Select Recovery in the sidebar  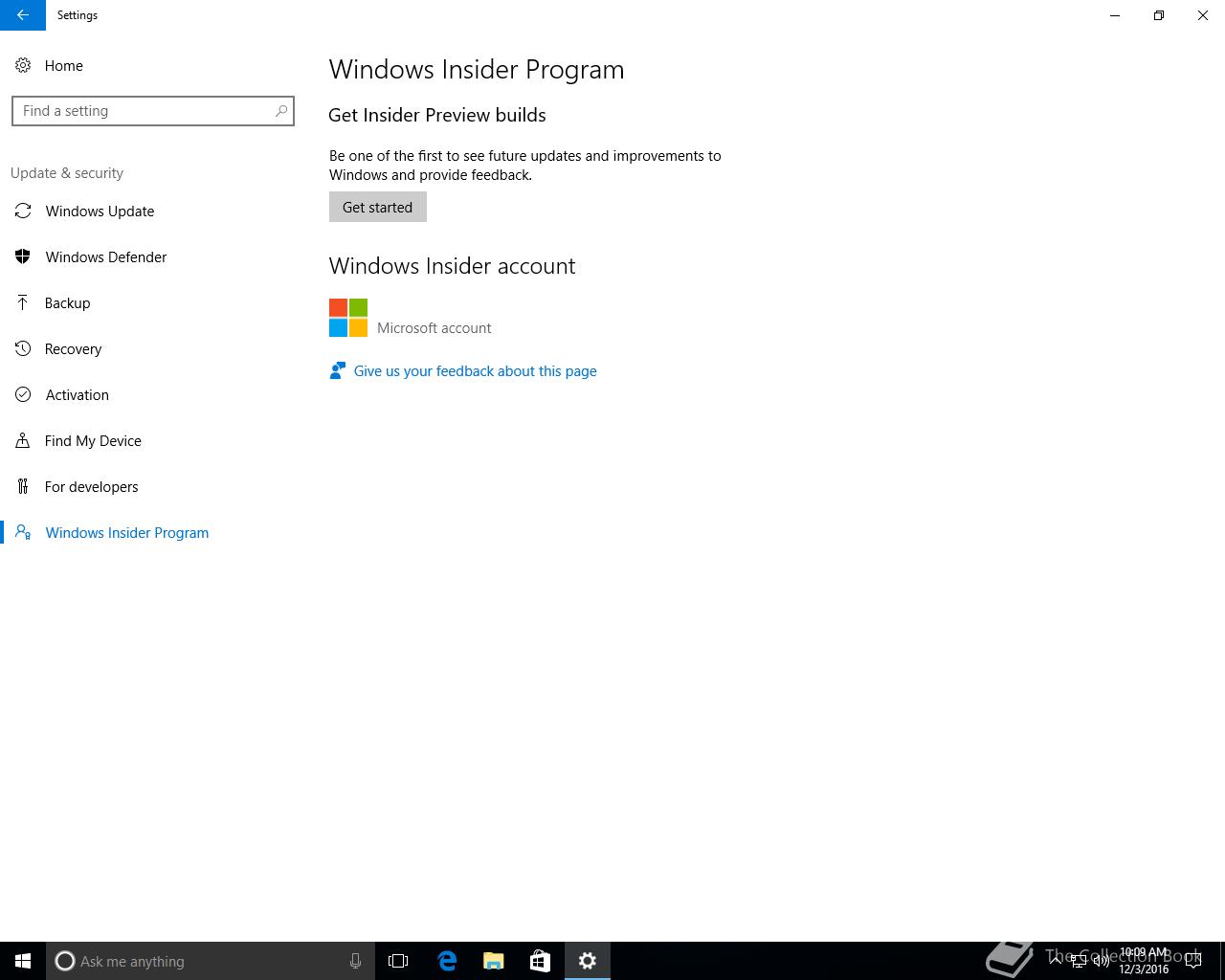[x=73, y=348]
